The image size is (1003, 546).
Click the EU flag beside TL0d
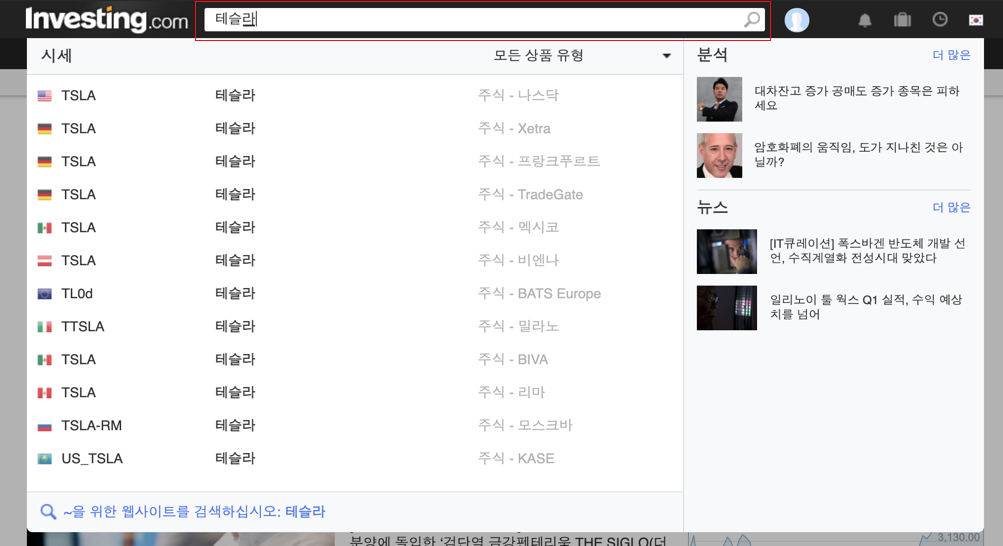pyautogui.click(x=45, y=294)
